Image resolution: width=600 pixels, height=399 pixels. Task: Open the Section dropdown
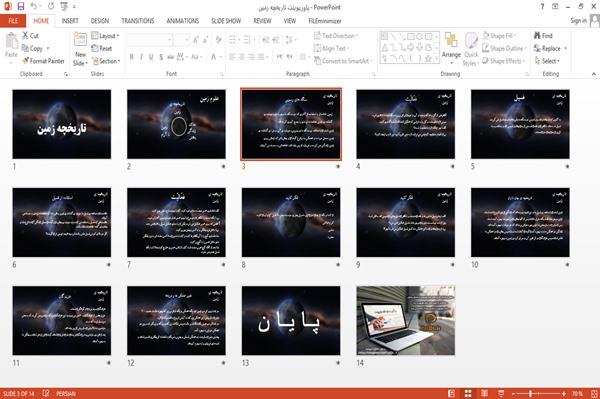click(106, 61)
